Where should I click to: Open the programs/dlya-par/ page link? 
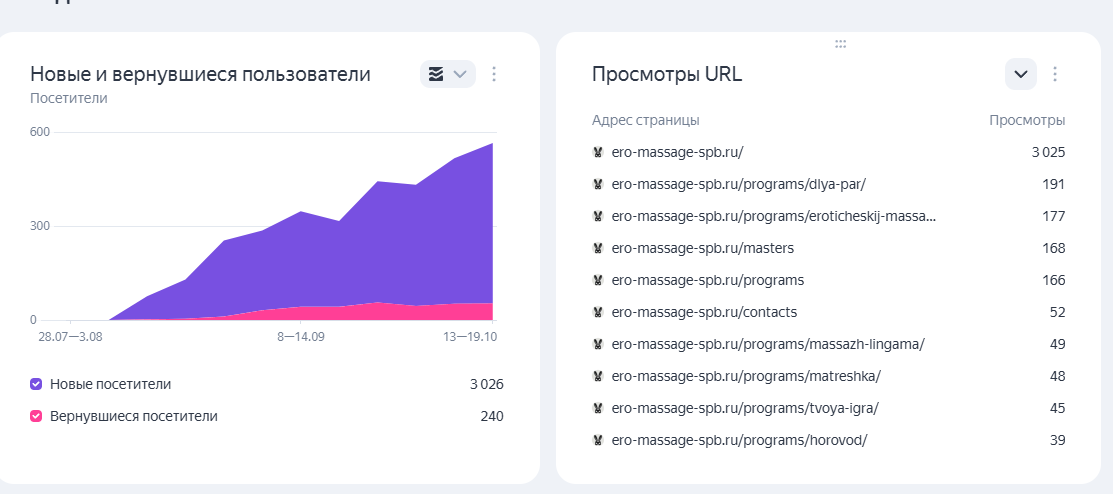[x=738, y=184]
